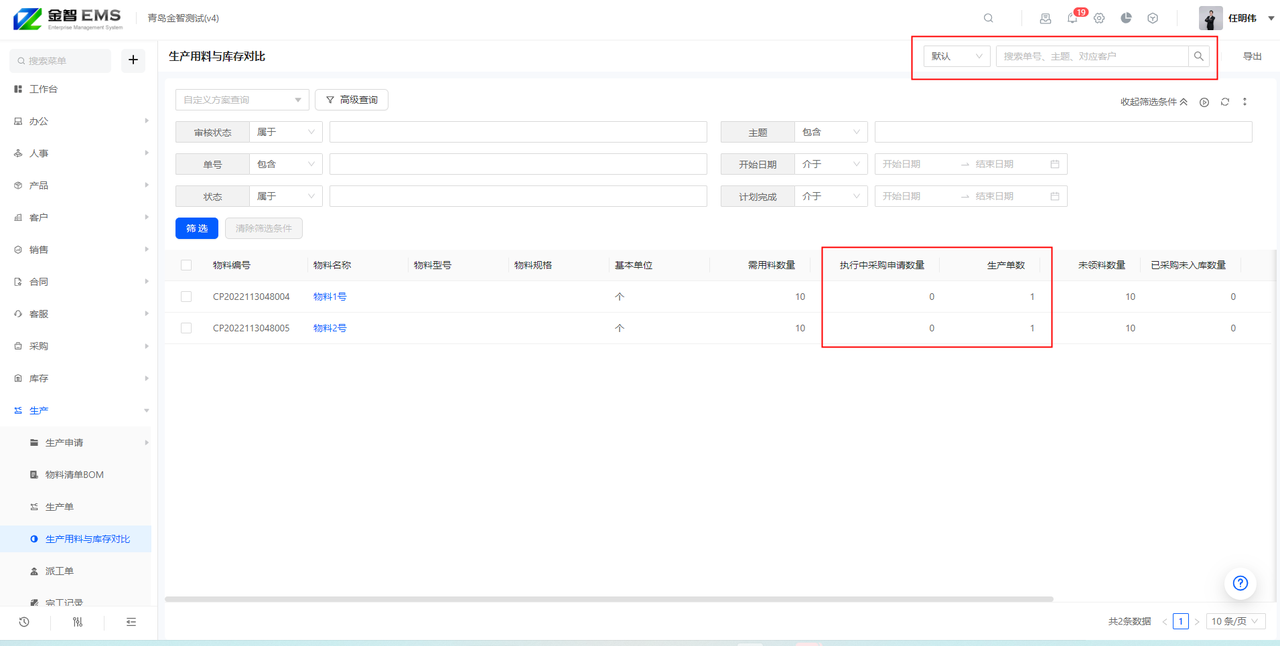Viewport: 1280px width, 646px height.
Task: Check the row CP2022113048004 checkbox
Action: [186, 297]
